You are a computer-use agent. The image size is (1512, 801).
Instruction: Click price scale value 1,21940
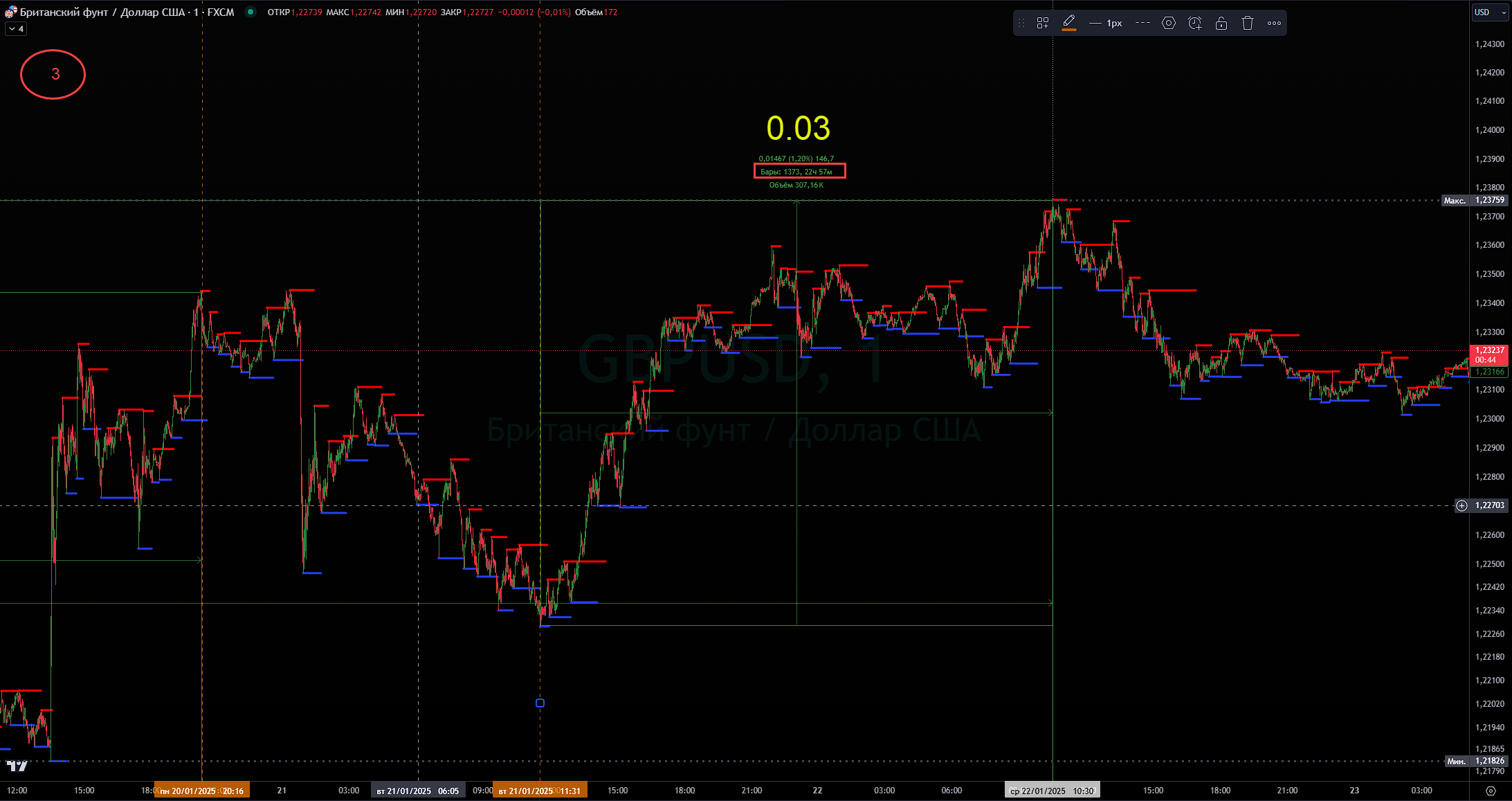(x=1489, y=727)
